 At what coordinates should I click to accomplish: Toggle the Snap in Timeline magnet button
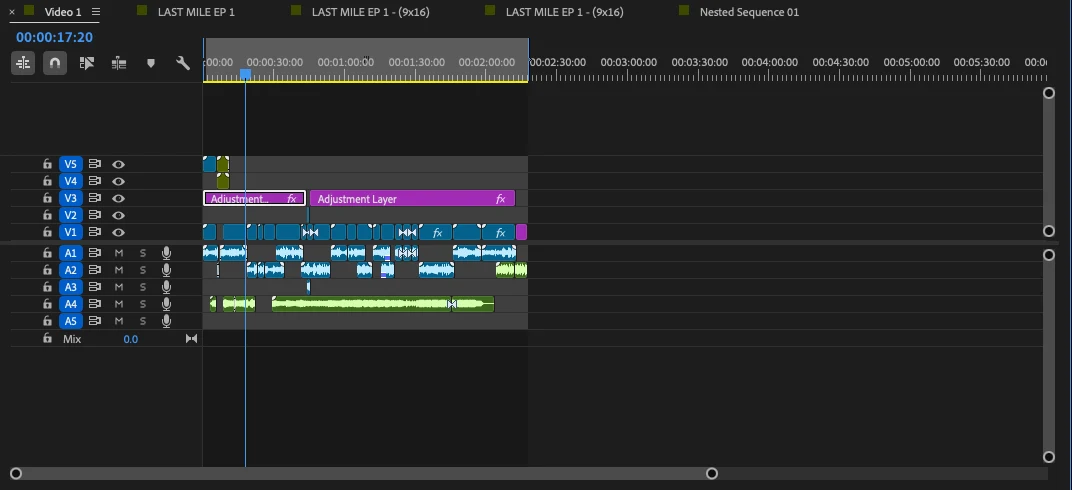click(x=55, y=64)
